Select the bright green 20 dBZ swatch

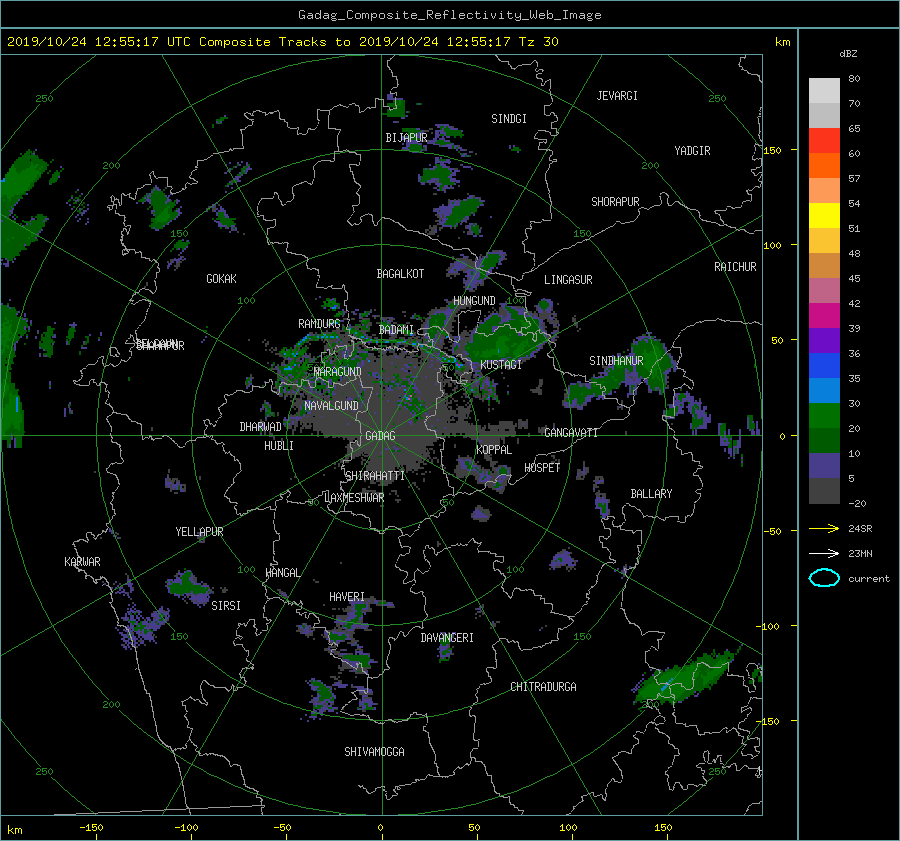[824, 415]
